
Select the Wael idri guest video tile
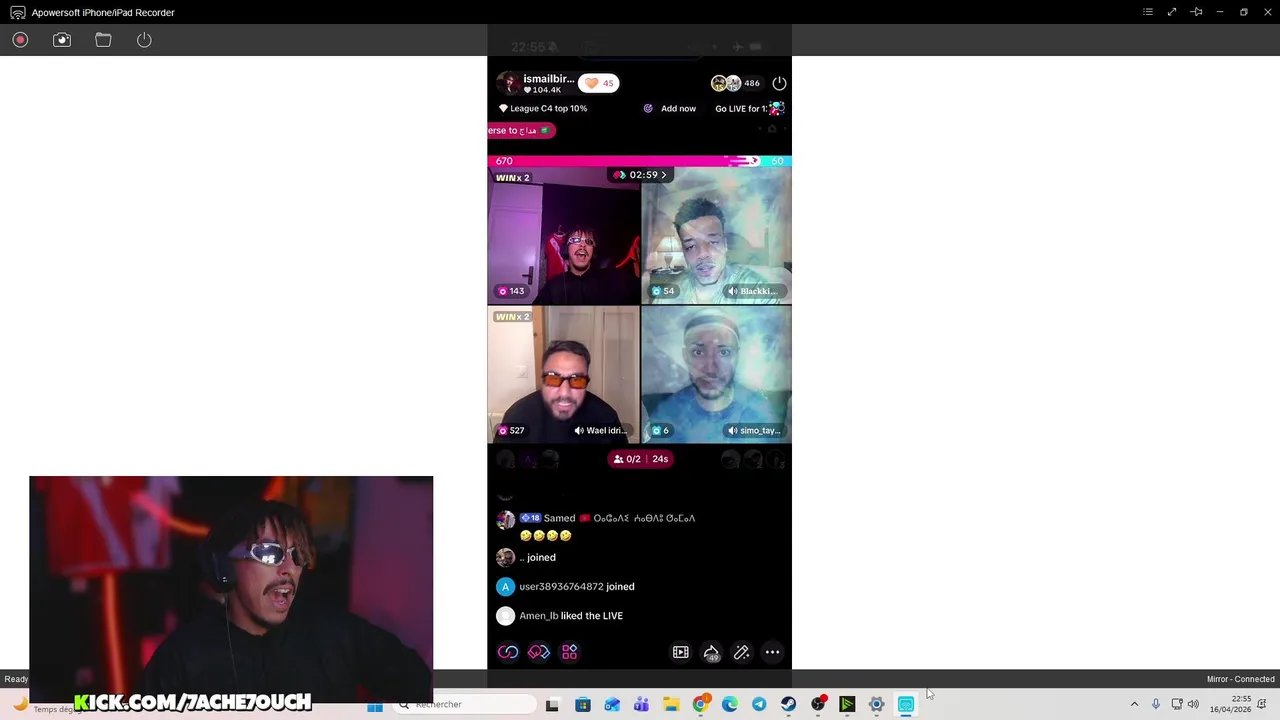coord(563,374)
